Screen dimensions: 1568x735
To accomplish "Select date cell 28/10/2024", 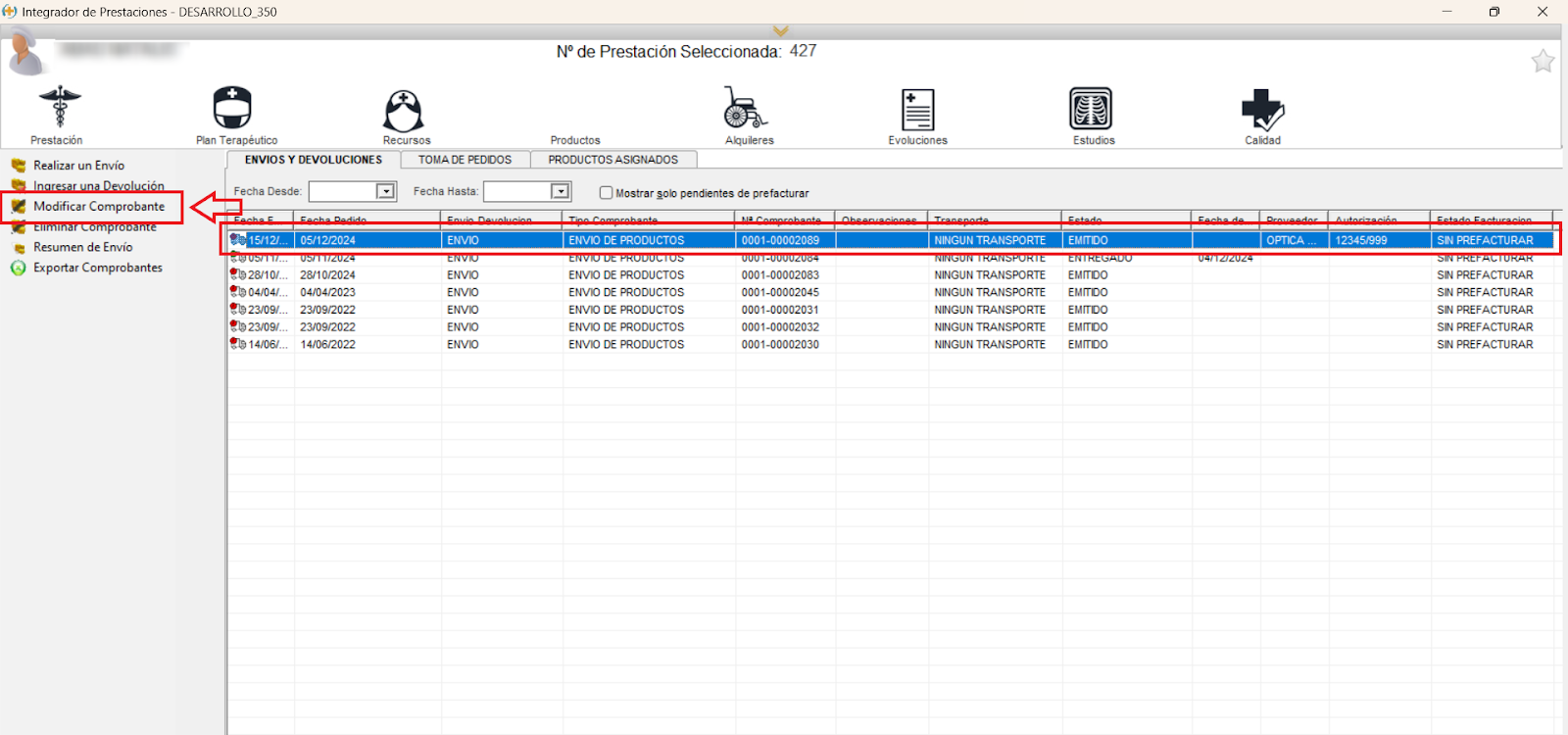I will pyautogui.click(x=328, y=275).
